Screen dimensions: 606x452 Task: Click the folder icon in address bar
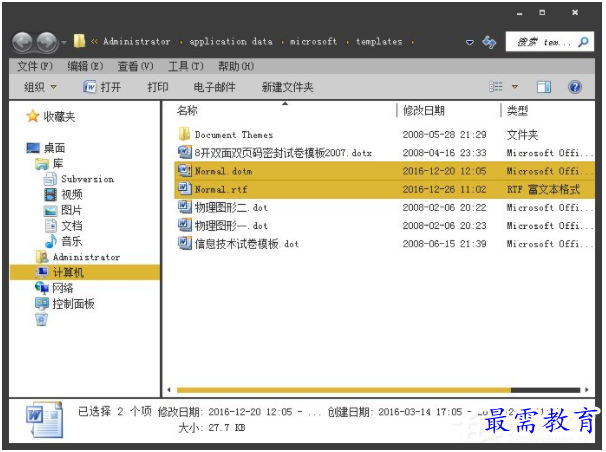[79, 41]
